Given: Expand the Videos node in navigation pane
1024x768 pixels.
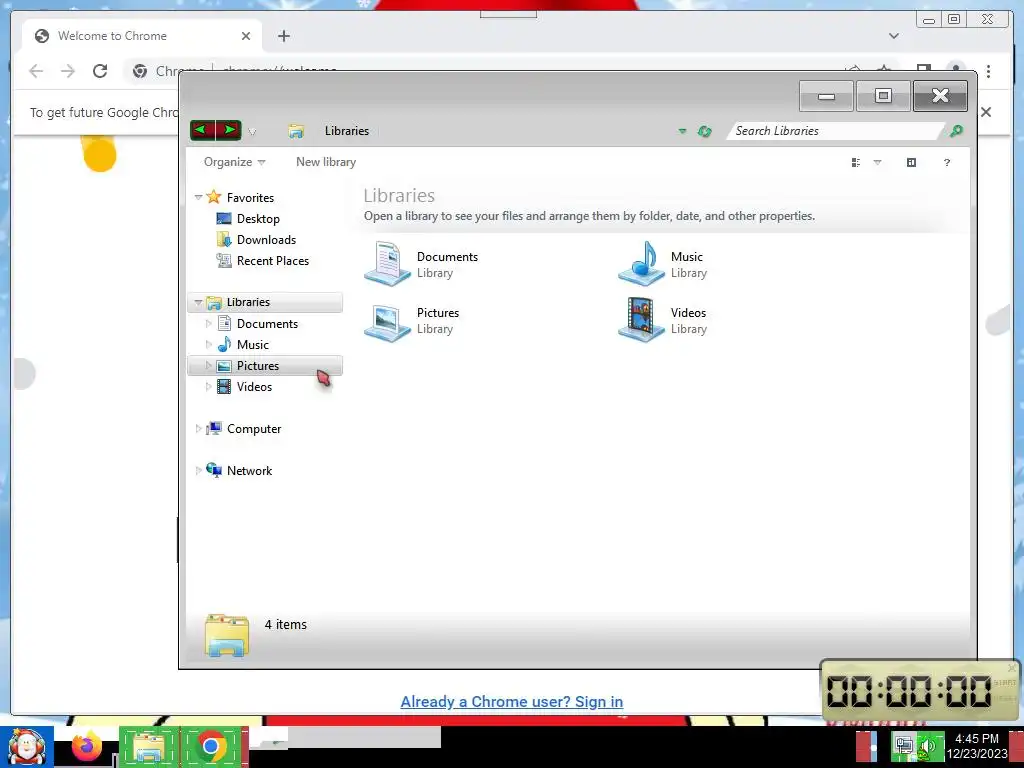Looking at the screenshot, I should 208,387.
